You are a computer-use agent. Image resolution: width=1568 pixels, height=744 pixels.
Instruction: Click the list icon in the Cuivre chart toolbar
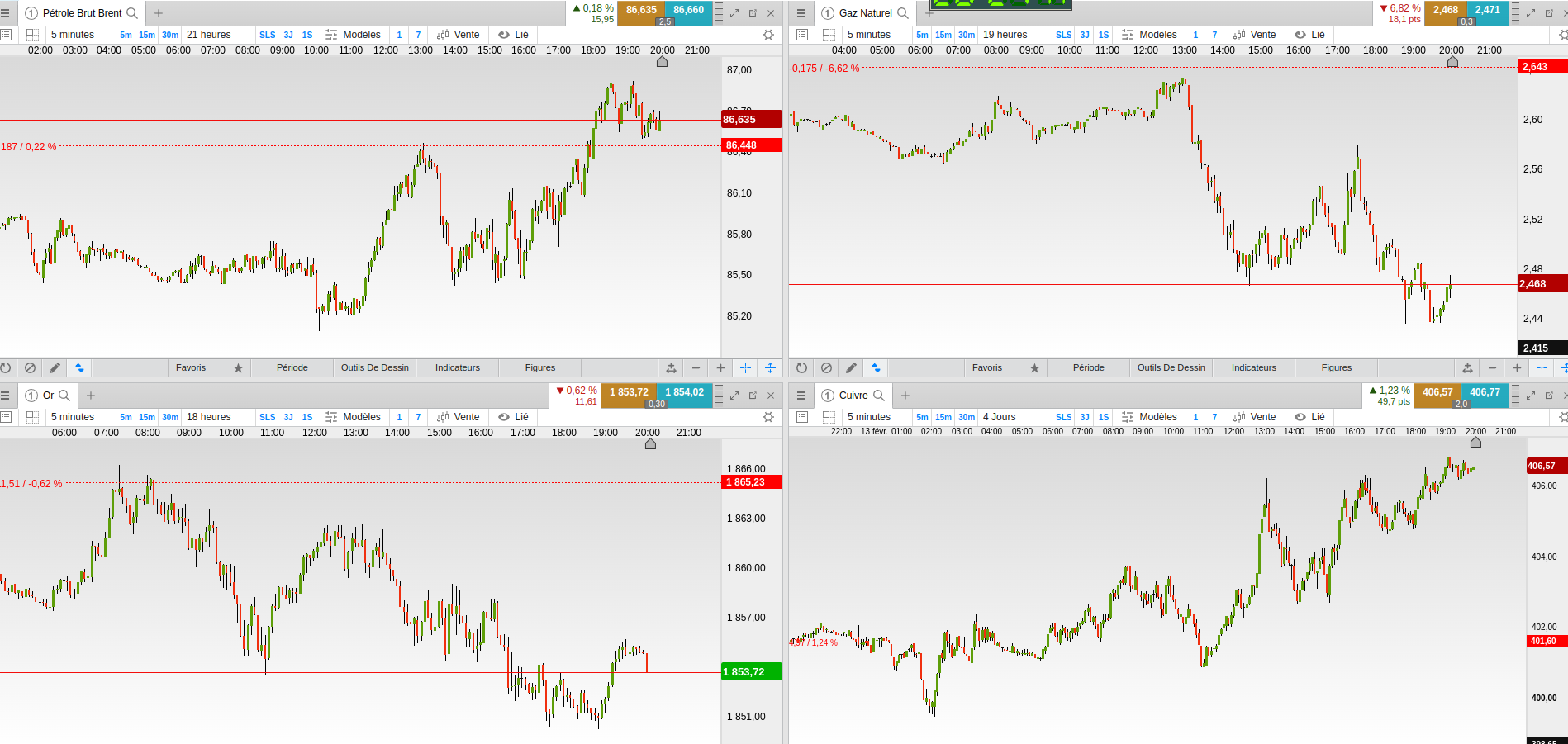coord(801,417)
